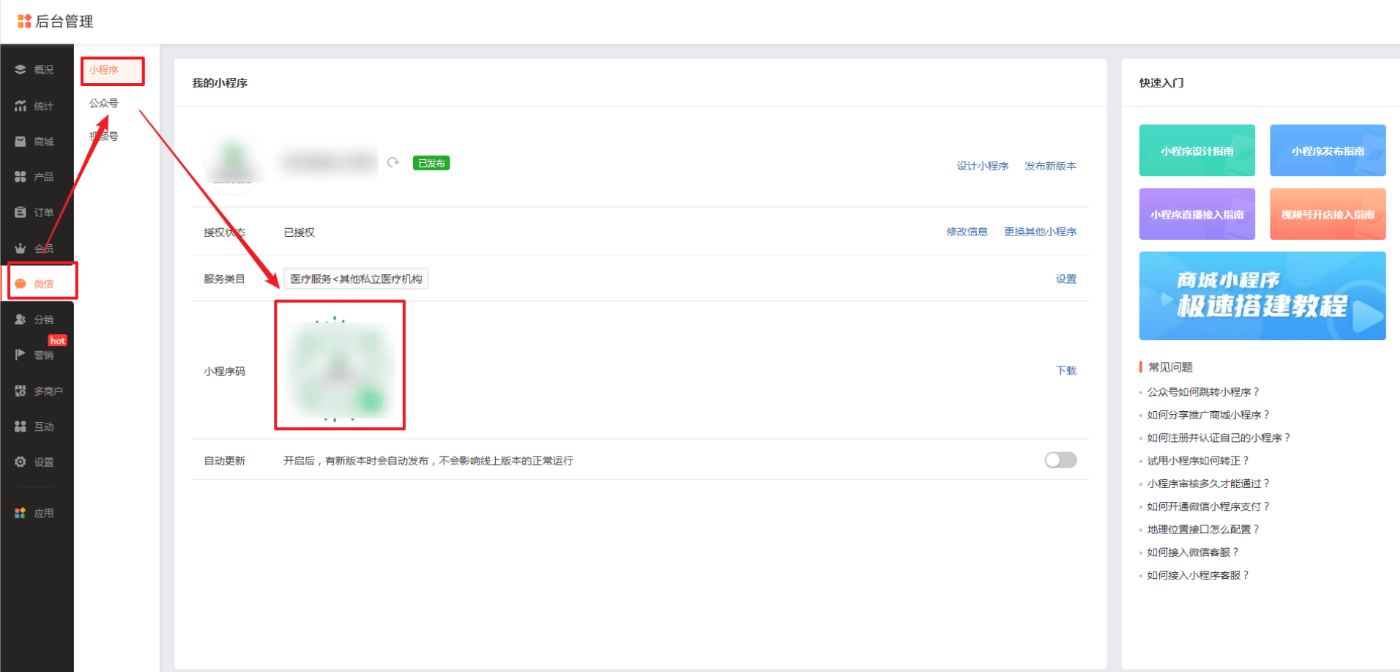Click the mini program avatar image

(x=233, y=163)
